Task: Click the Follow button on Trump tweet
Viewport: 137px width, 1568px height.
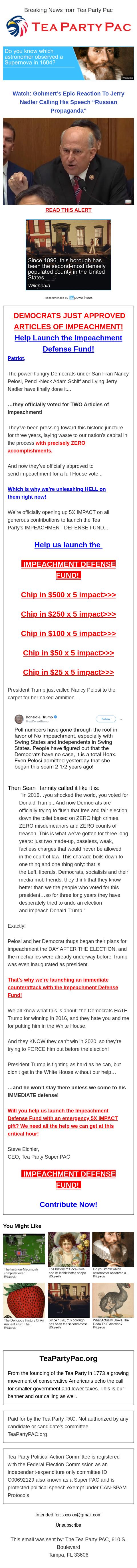Action: tap(105, 719)
